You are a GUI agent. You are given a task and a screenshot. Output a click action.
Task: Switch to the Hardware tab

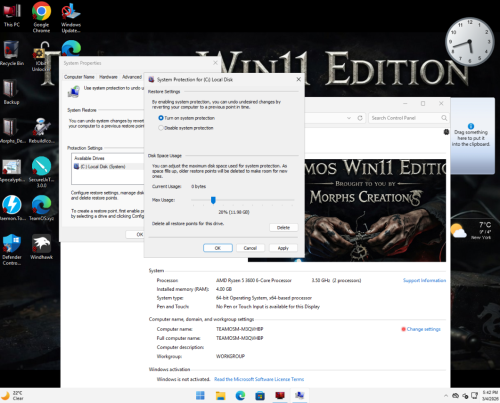[x=108, y=77]
